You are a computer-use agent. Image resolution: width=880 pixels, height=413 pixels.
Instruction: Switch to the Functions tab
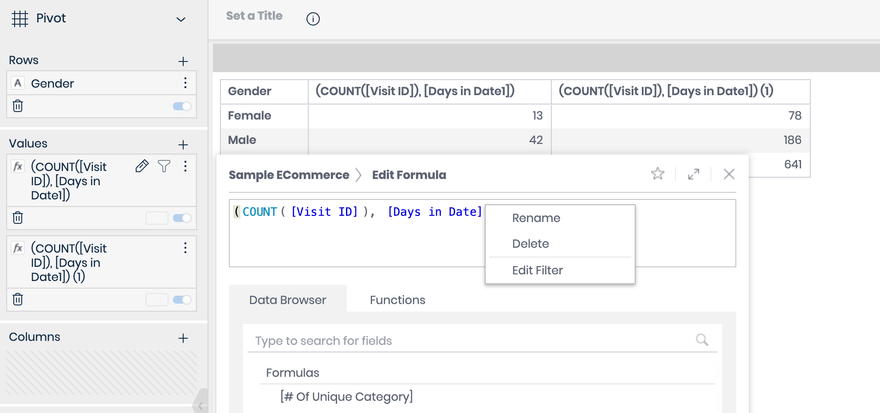coord(397,300)
